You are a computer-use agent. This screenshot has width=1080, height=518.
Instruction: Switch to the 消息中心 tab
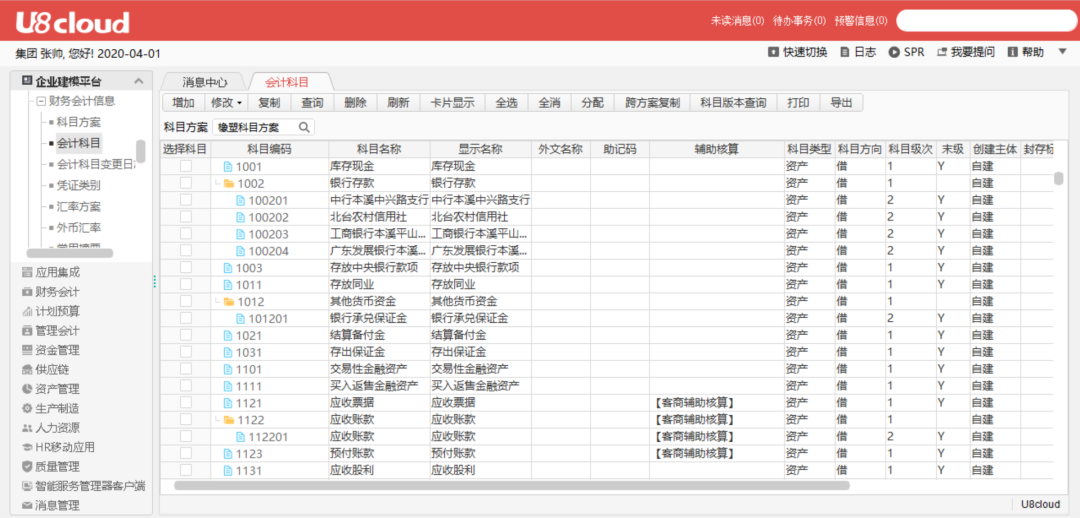click(x=204, y=82)
